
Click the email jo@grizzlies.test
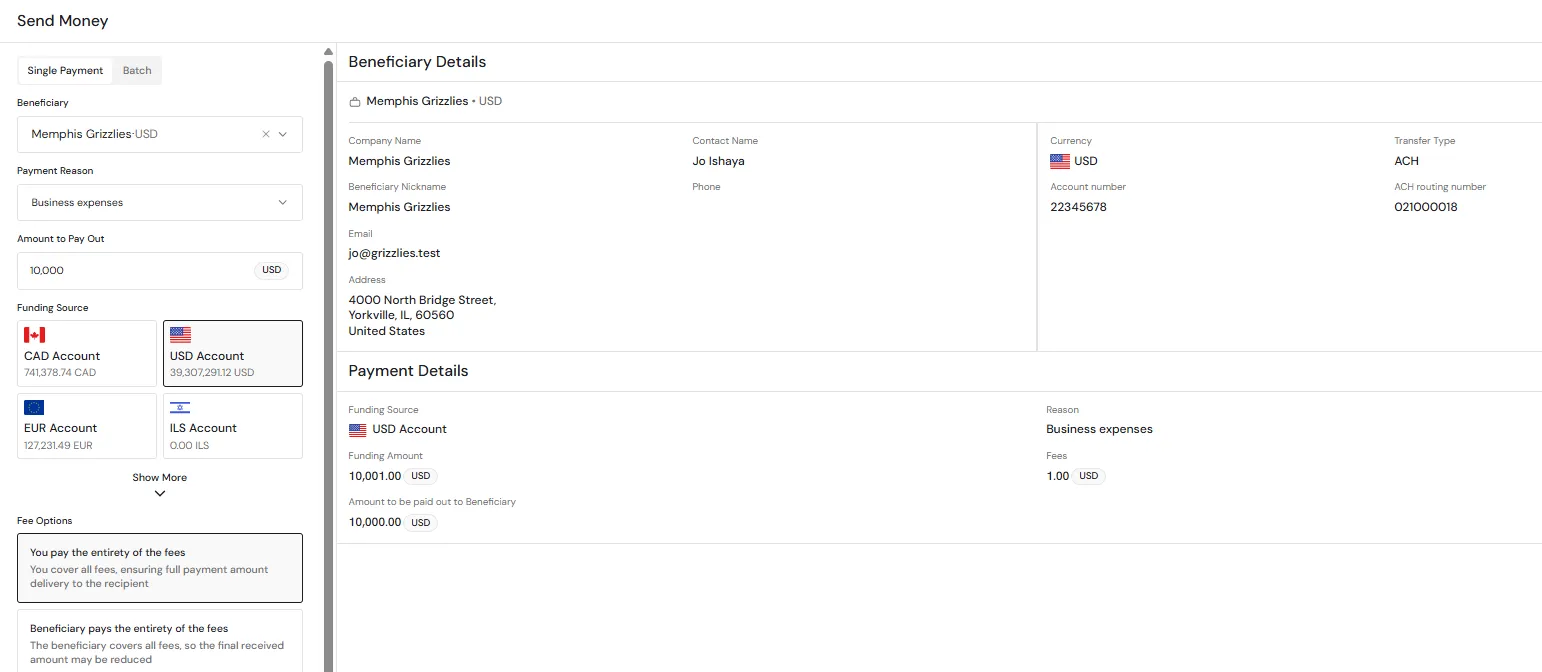[395, 253]
